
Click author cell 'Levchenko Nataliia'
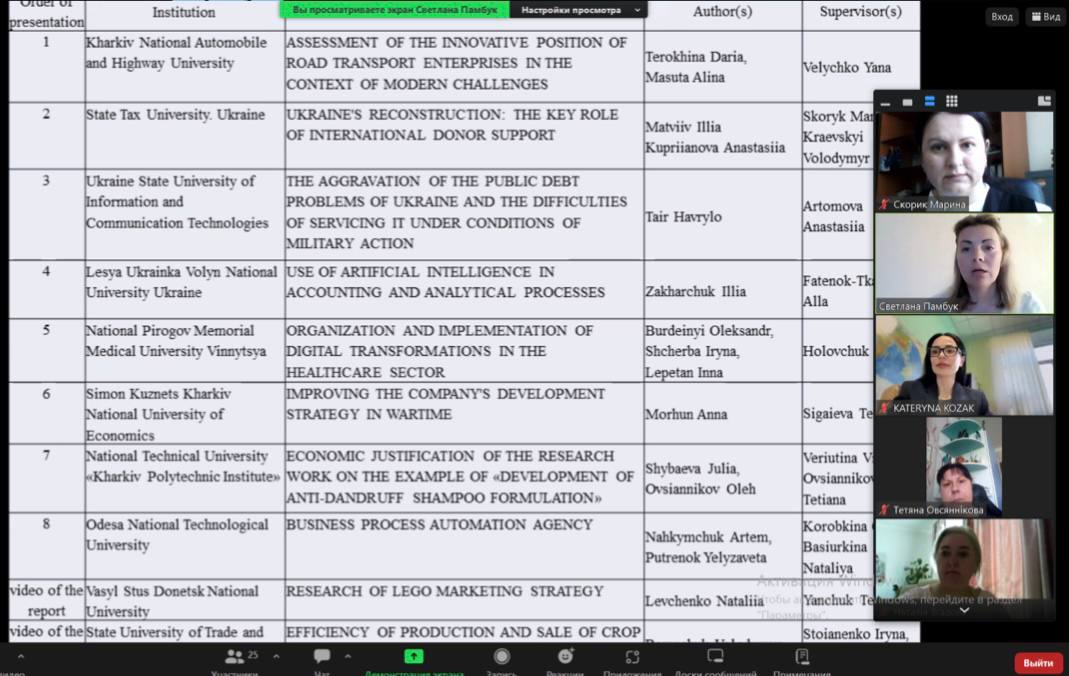[x=723, y=601]
